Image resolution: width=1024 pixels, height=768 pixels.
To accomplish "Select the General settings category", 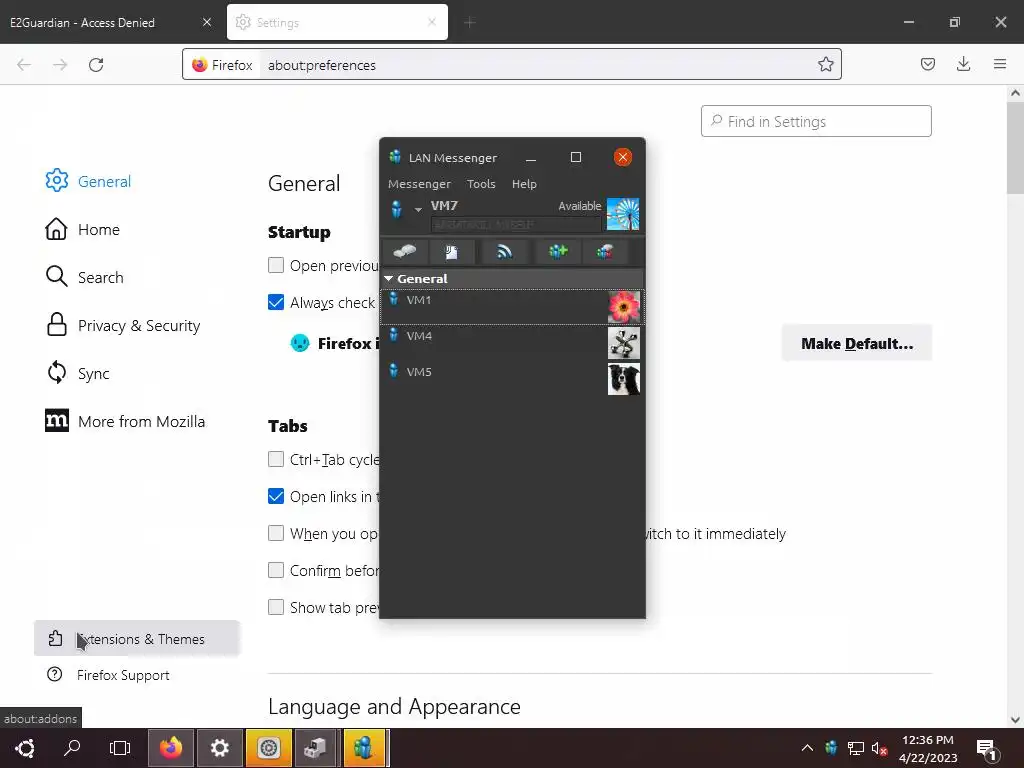I will click(x=88, y=181).
